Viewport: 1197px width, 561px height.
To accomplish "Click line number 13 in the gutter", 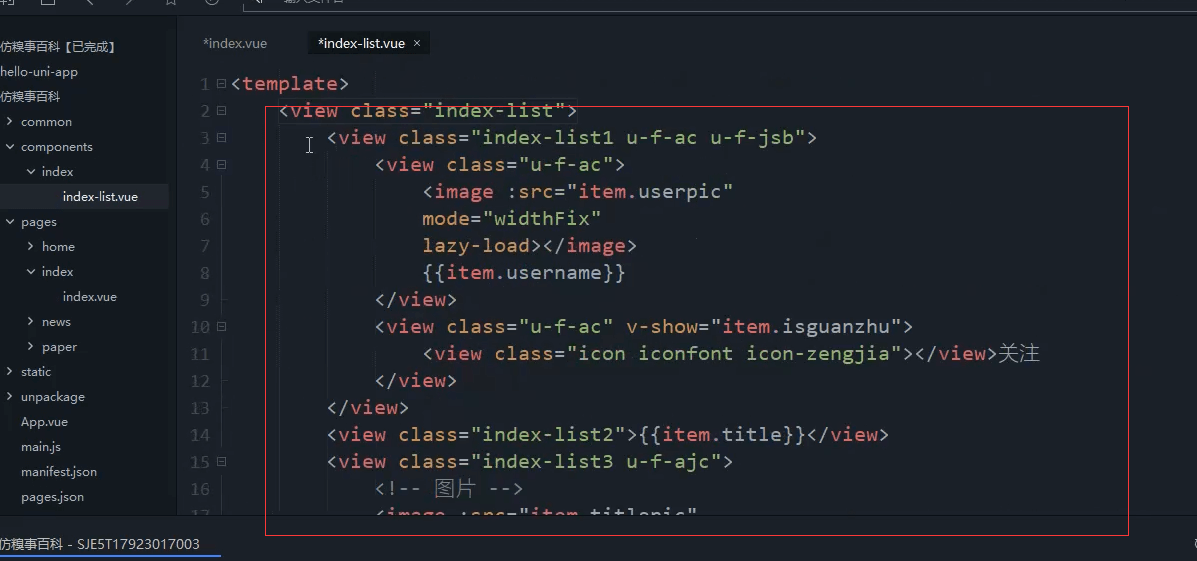I will coord(200,408).
